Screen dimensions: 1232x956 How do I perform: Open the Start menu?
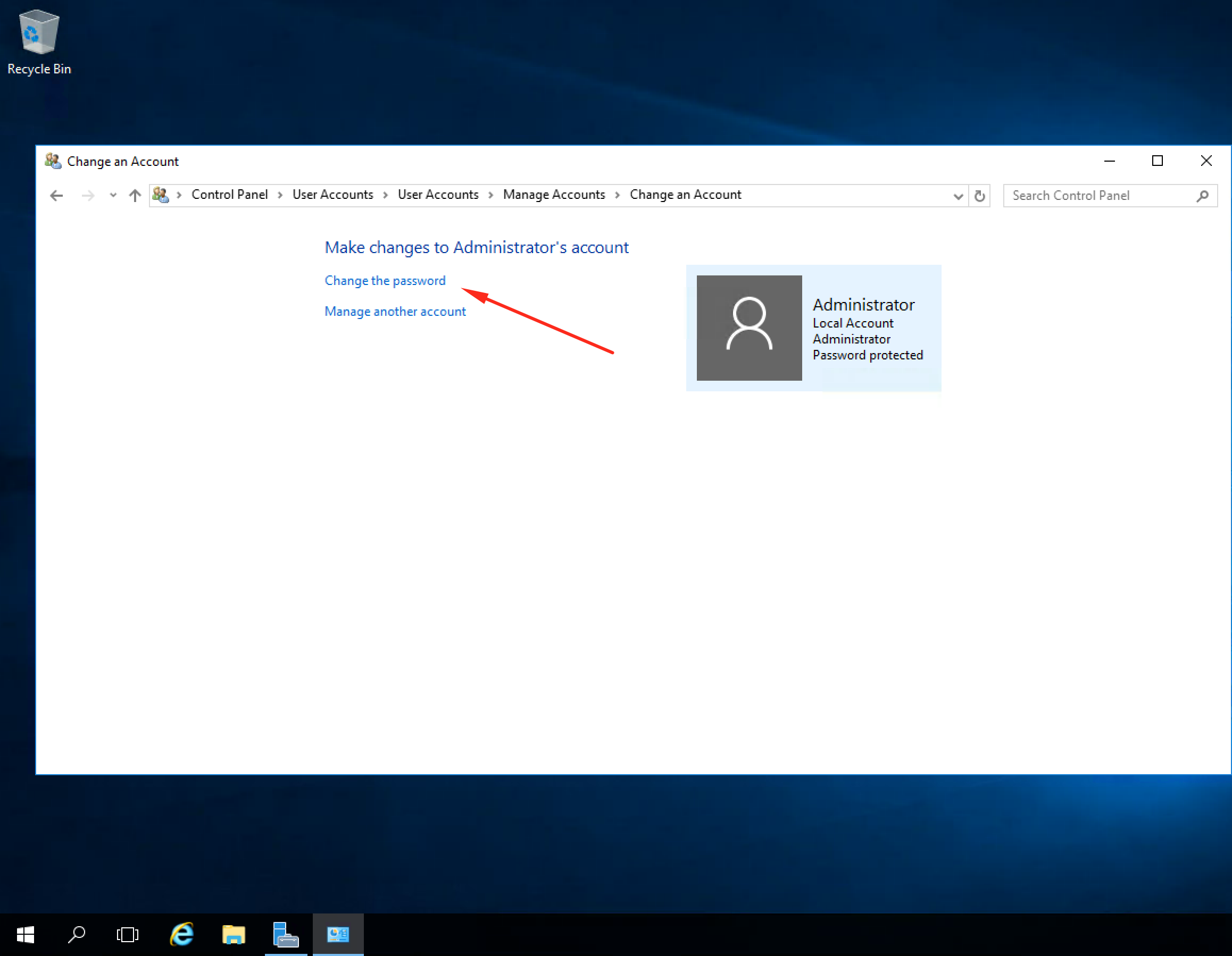[x=25, y=934]
